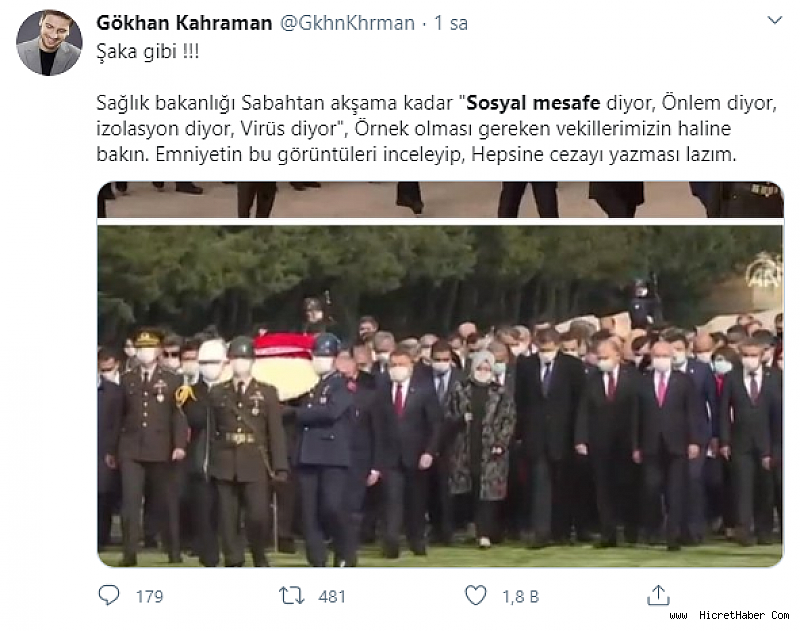Click the red wreath in the photo
Image resolution: width=800 pixels, height=631 pixels.
pos(285,345)
